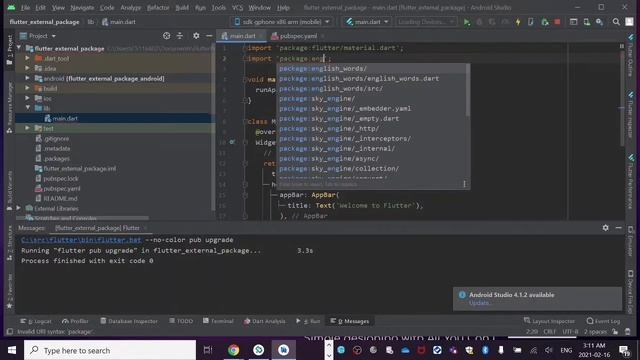Expand the test folder
This screenshot has height=360, width=640.
[27, 128]
